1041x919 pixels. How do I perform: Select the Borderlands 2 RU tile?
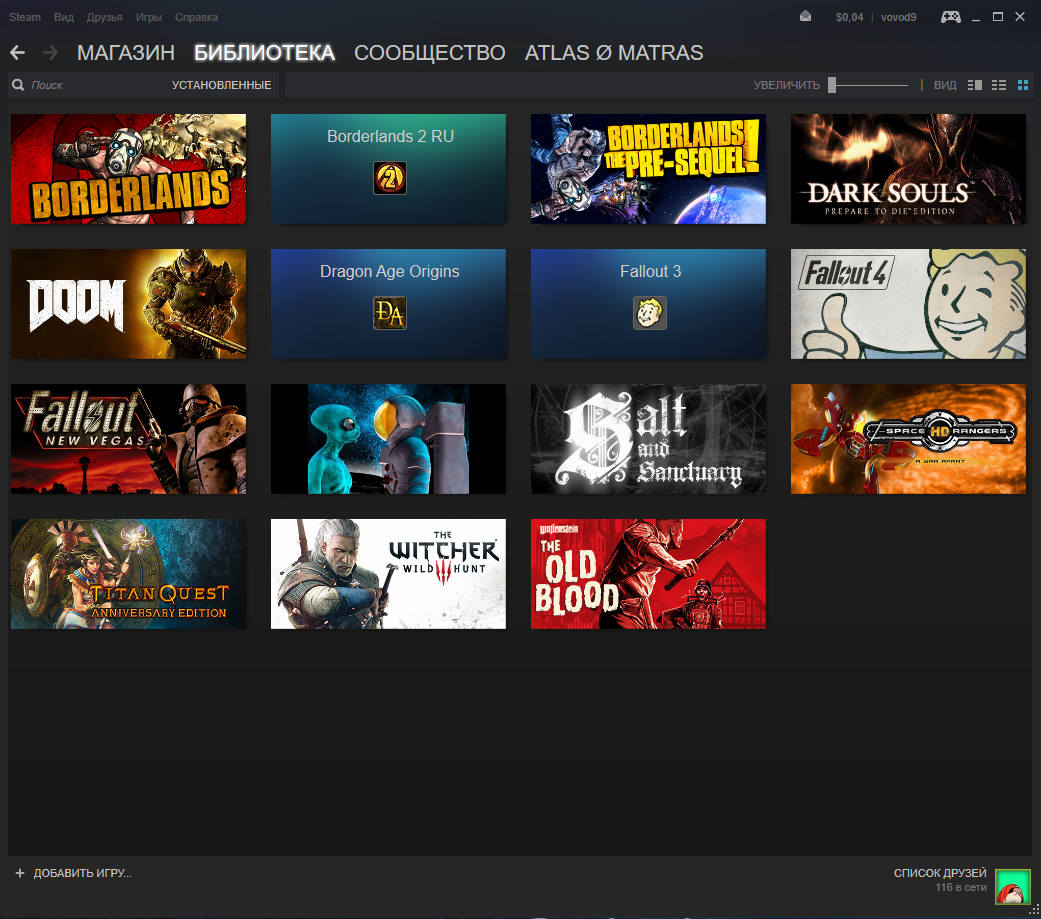[388, 169]
